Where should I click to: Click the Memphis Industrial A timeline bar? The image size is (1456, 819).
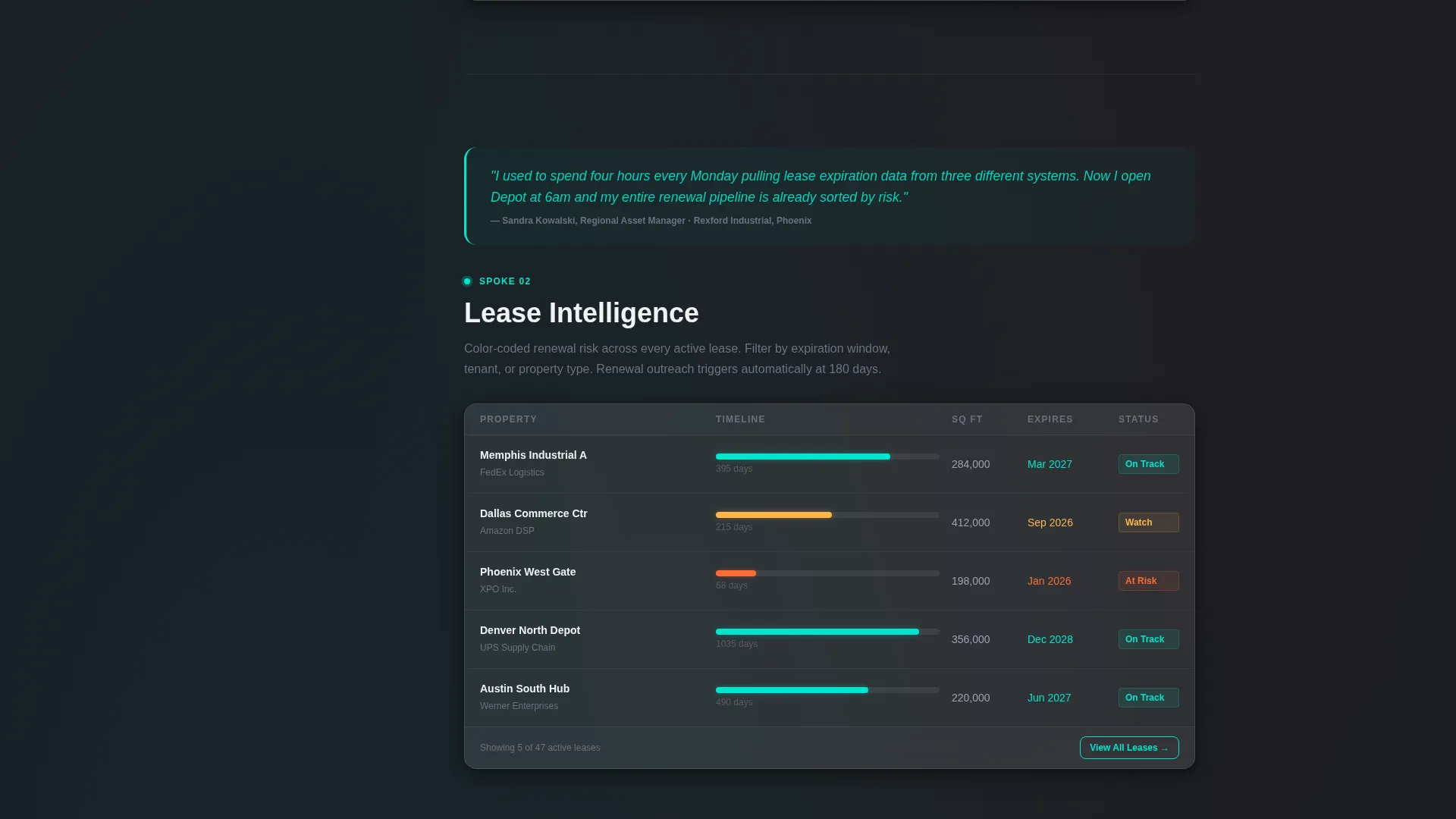[x=827, y=457]
